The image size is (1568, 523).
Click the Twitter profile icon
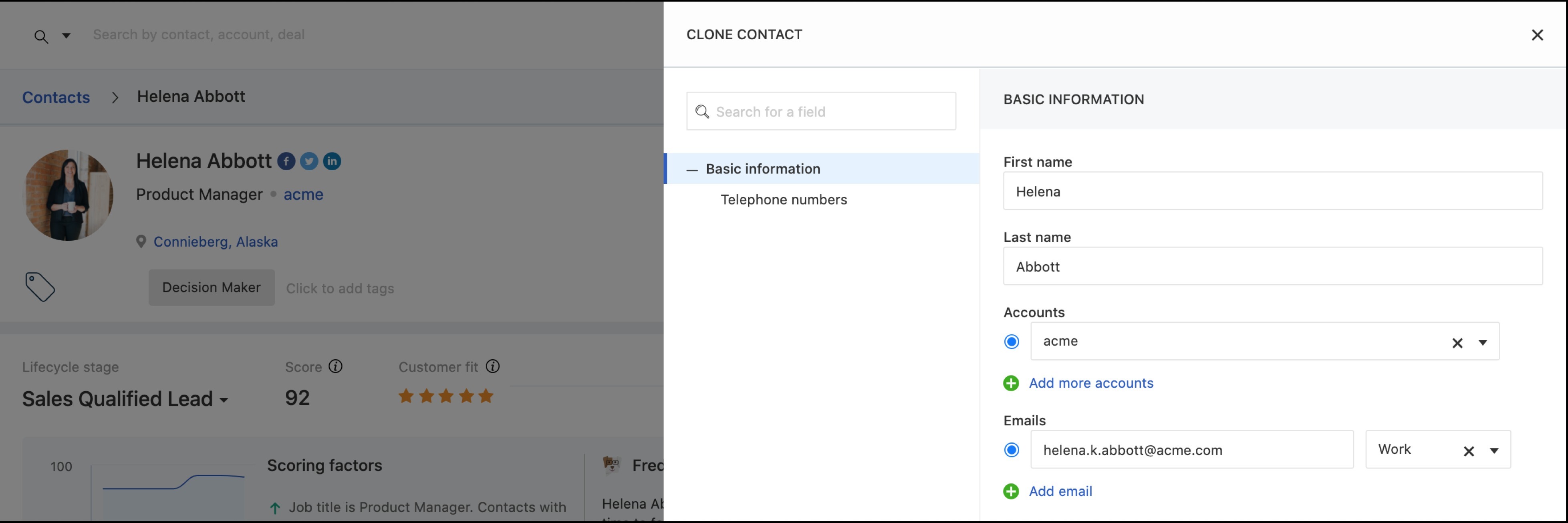pyautogui.click(x=309, y=161)
